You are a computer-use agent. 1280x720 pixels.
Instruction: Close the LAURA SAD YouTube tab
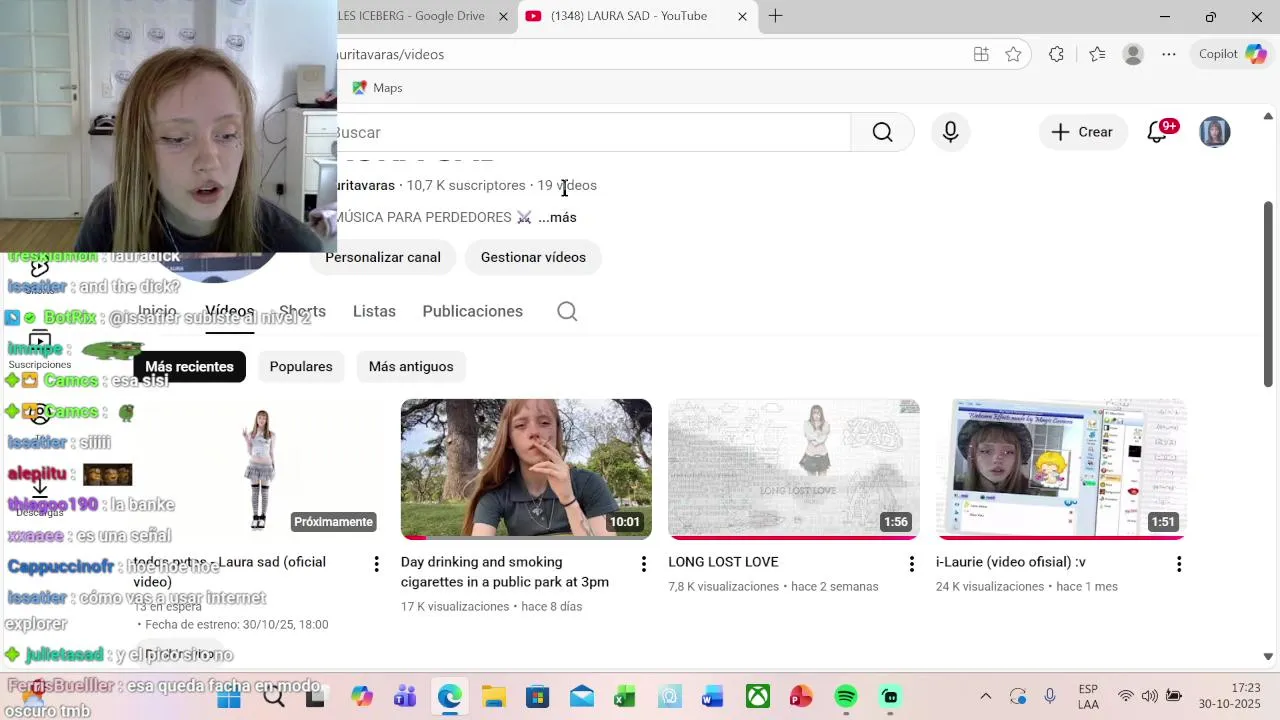(742, 16)
